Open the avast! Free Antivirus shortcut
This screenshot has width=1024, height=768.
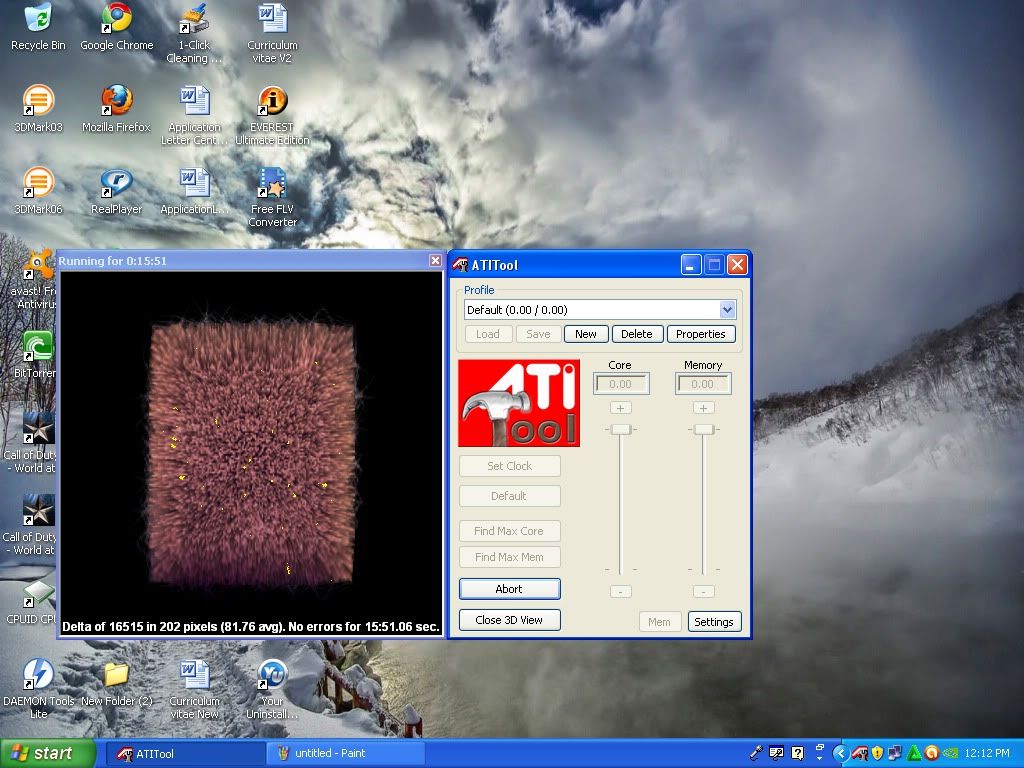pyautogui.click(x=36, y=279)
